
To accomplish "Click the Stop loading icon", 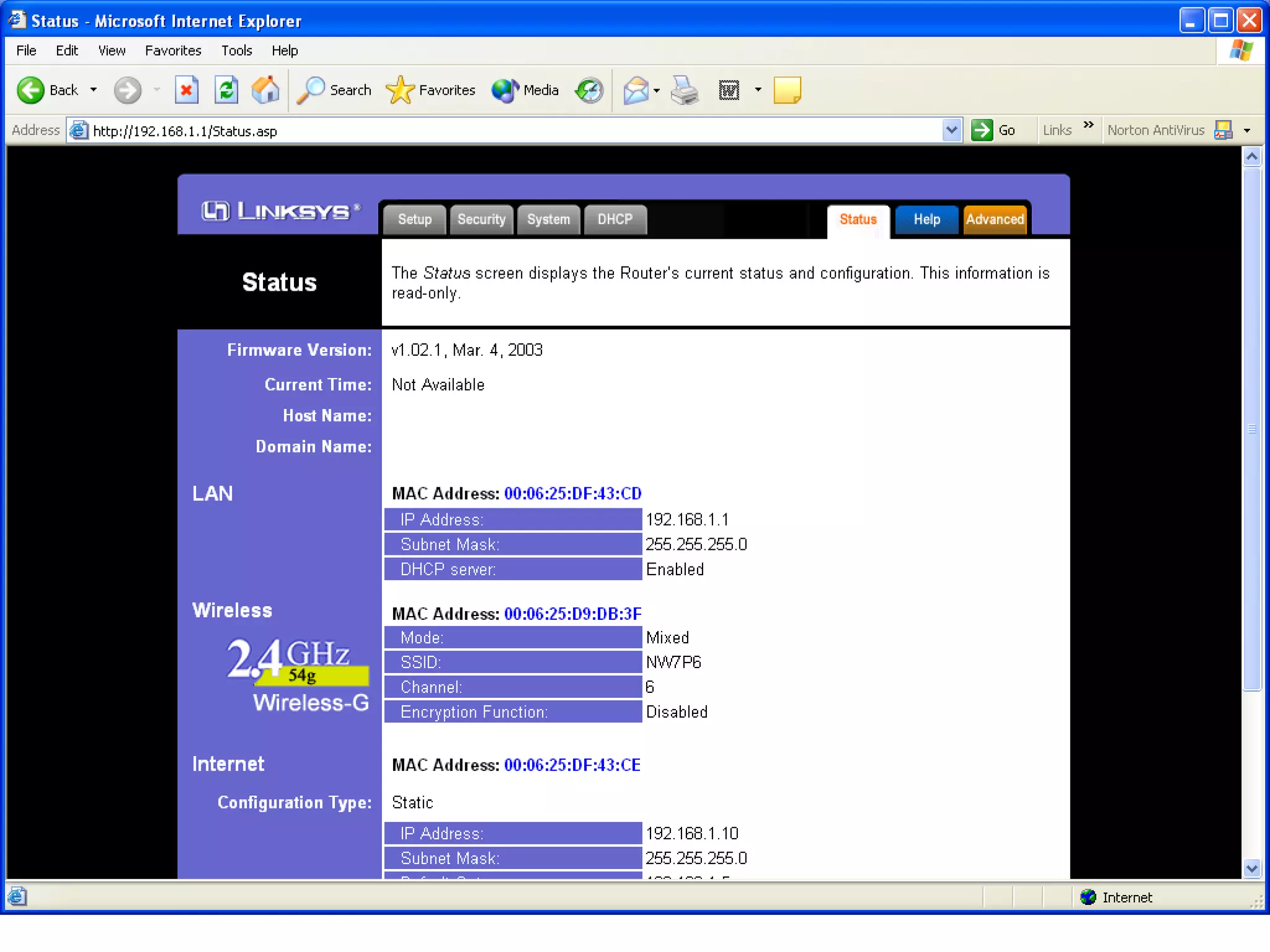I will pos(186,90).
